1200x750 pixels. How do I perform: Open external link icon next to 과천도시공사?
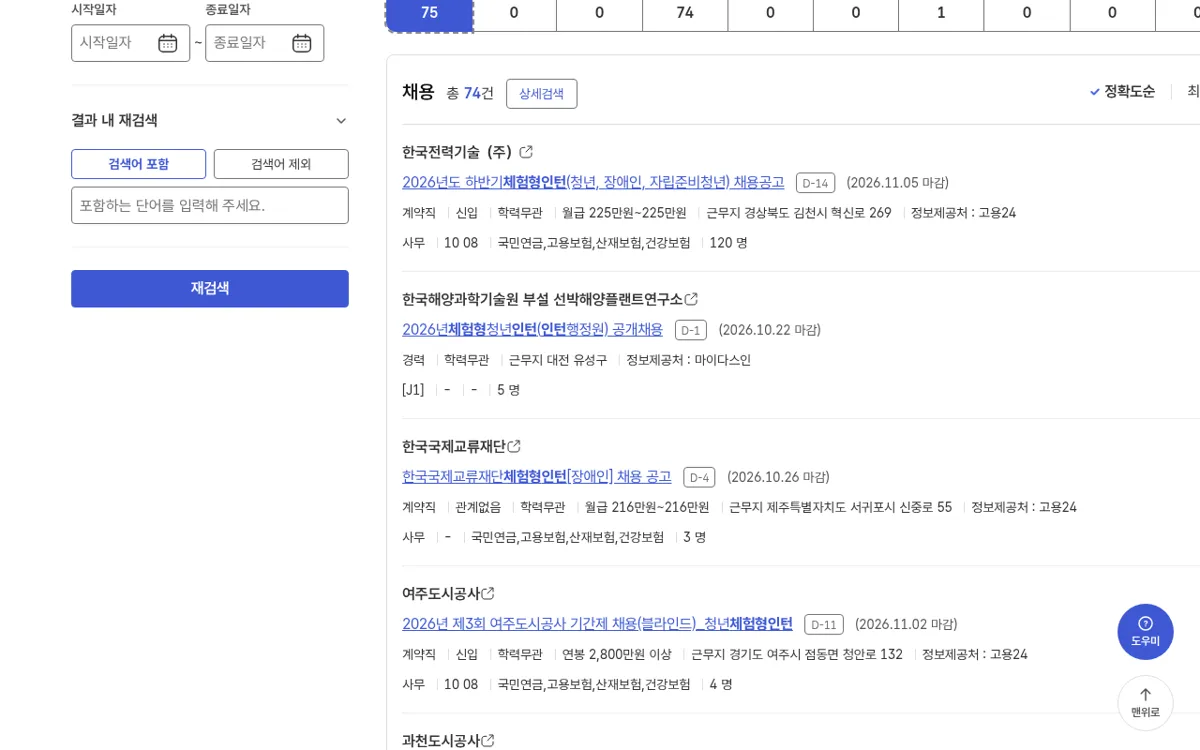pyautogui.click(x=488, y=740)
